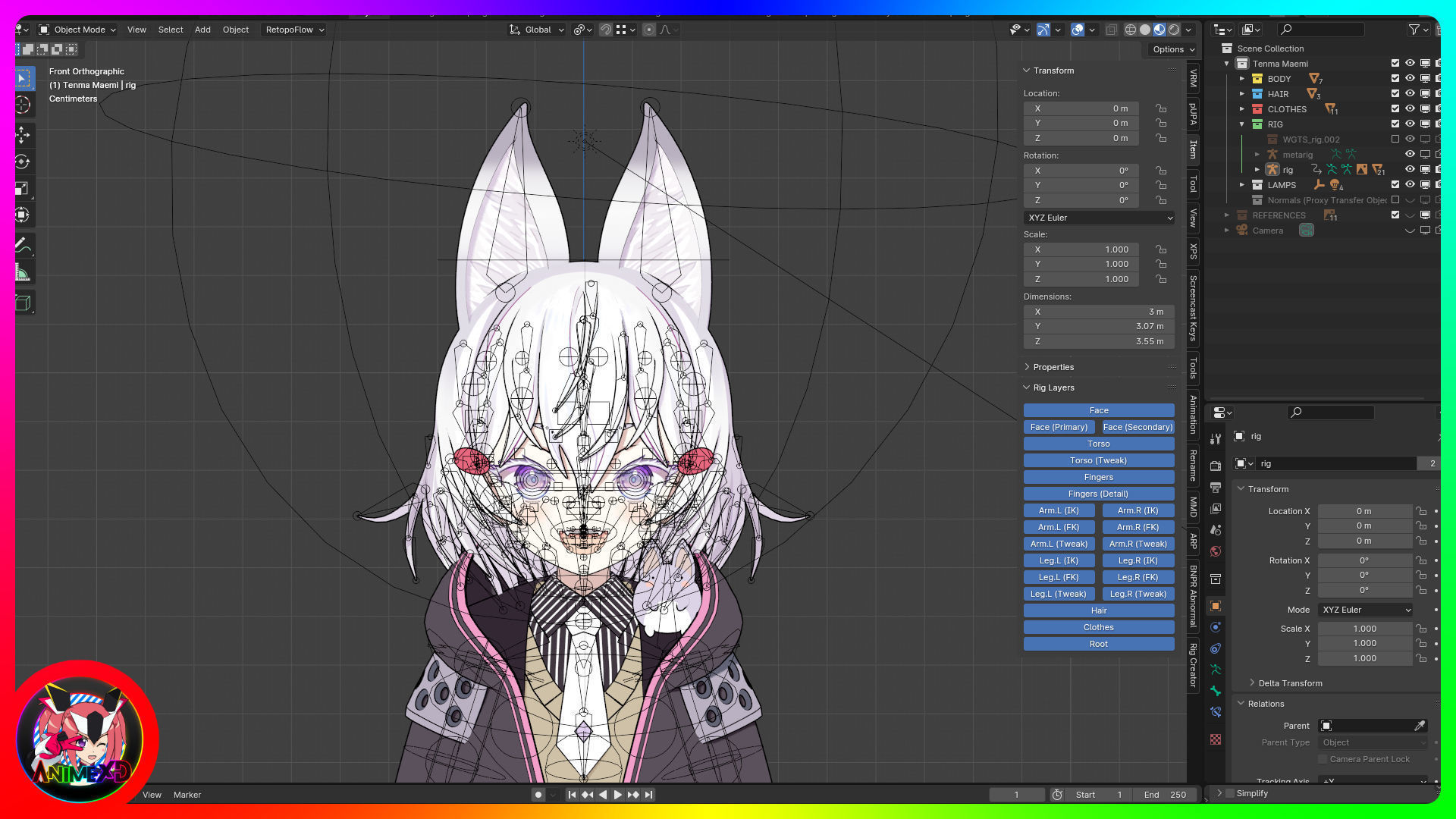Toggle X-ray mode in viewport header

pyautogui.click(x=1111, y=30)
